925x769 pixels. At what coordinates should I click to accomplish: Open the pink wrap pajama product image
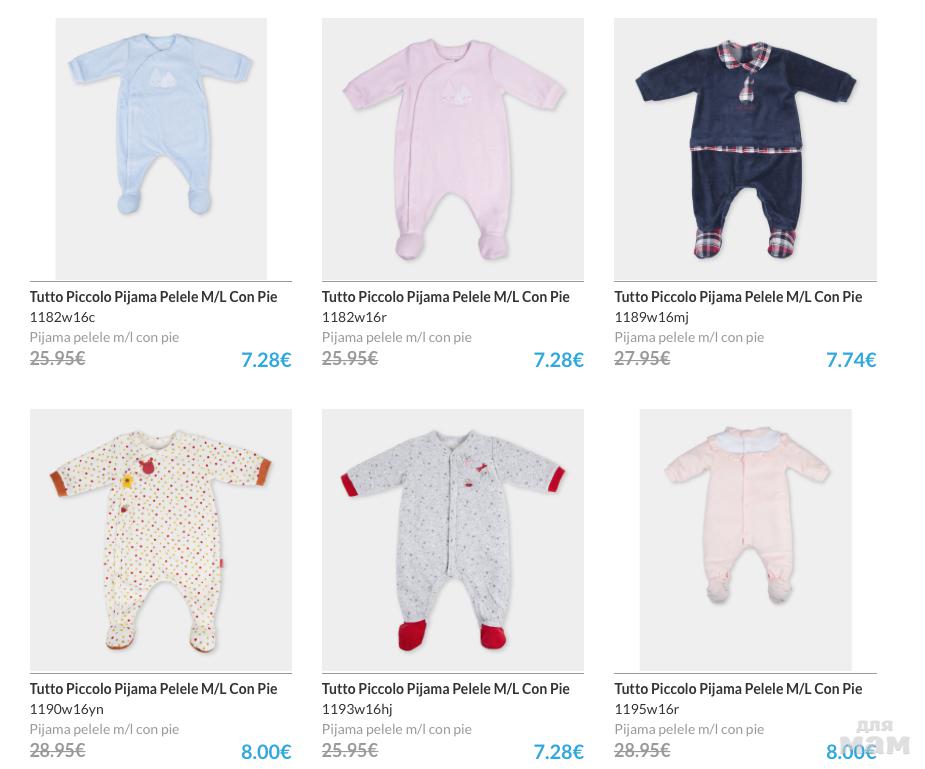[452, 148]
